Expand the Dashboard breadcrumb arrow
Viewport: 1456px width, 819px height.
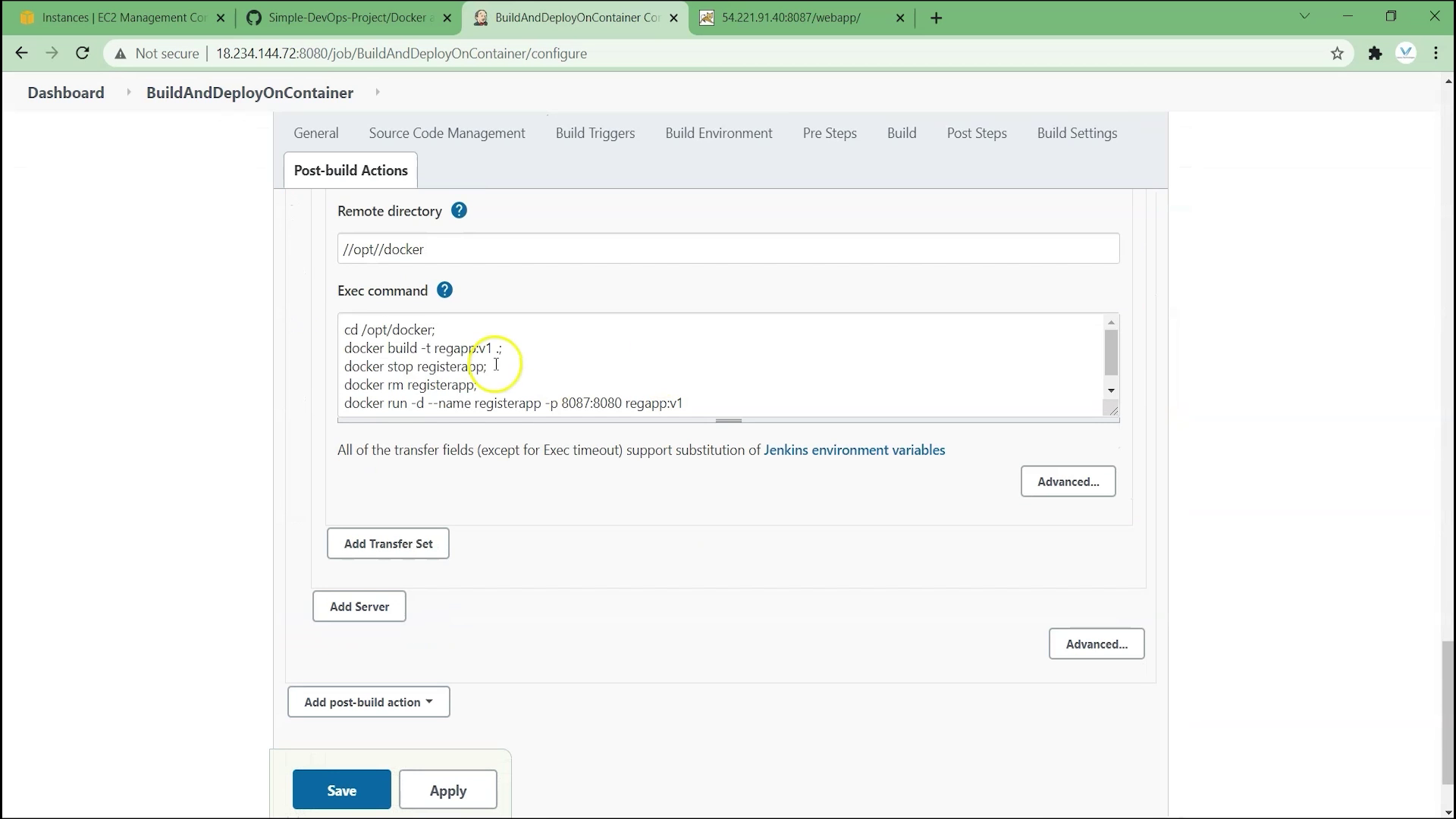coord(128,93)
